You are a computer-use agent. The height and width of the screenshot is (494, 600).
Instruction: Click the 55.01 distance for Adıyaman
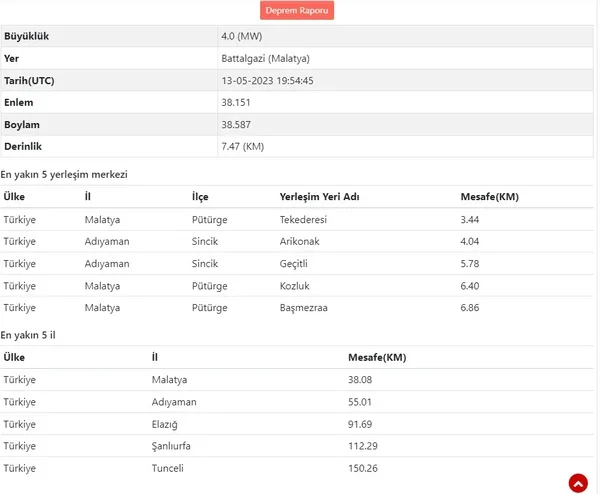pyautogui.click(x=360, y=402)
